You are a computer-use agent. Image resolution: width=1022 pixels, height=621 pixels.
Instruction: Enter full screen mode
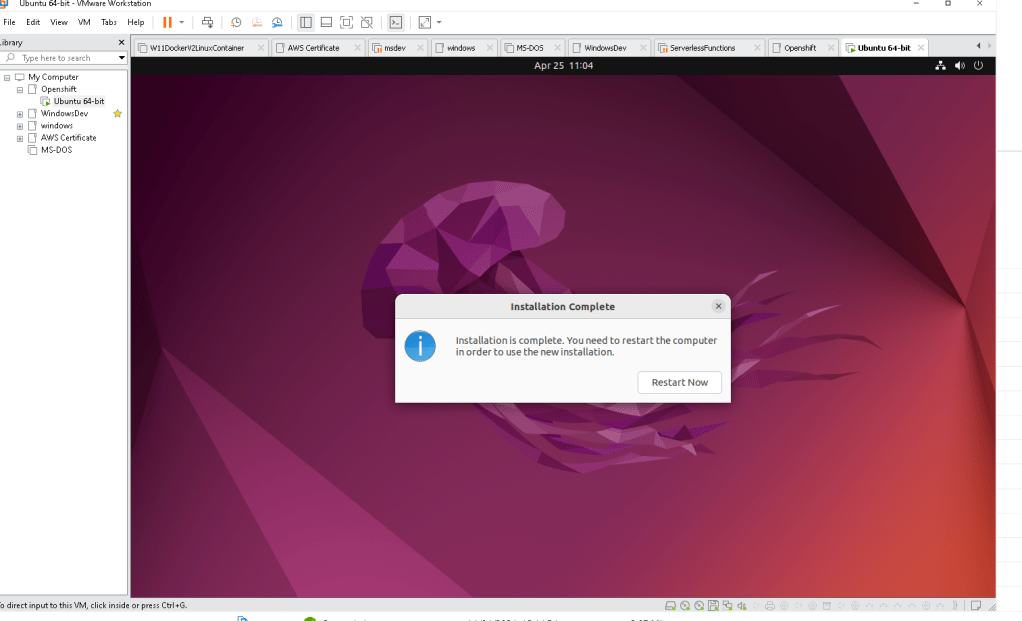pos(347,22)
